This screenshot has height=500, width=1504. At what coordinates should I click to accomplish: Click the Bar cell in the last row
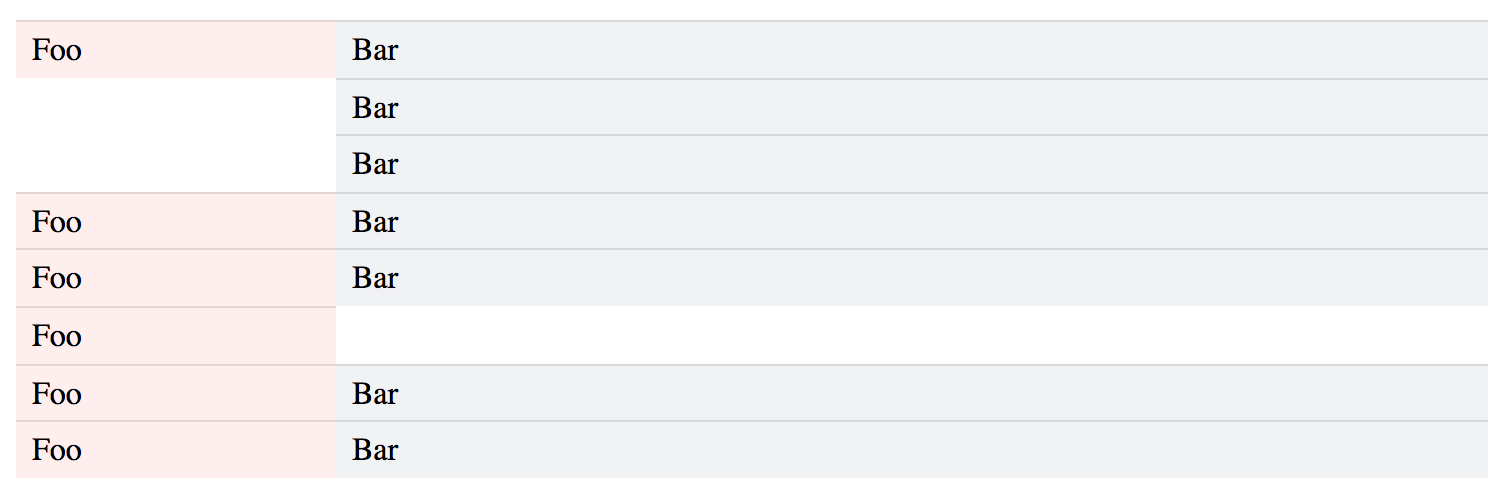[912, 450]
